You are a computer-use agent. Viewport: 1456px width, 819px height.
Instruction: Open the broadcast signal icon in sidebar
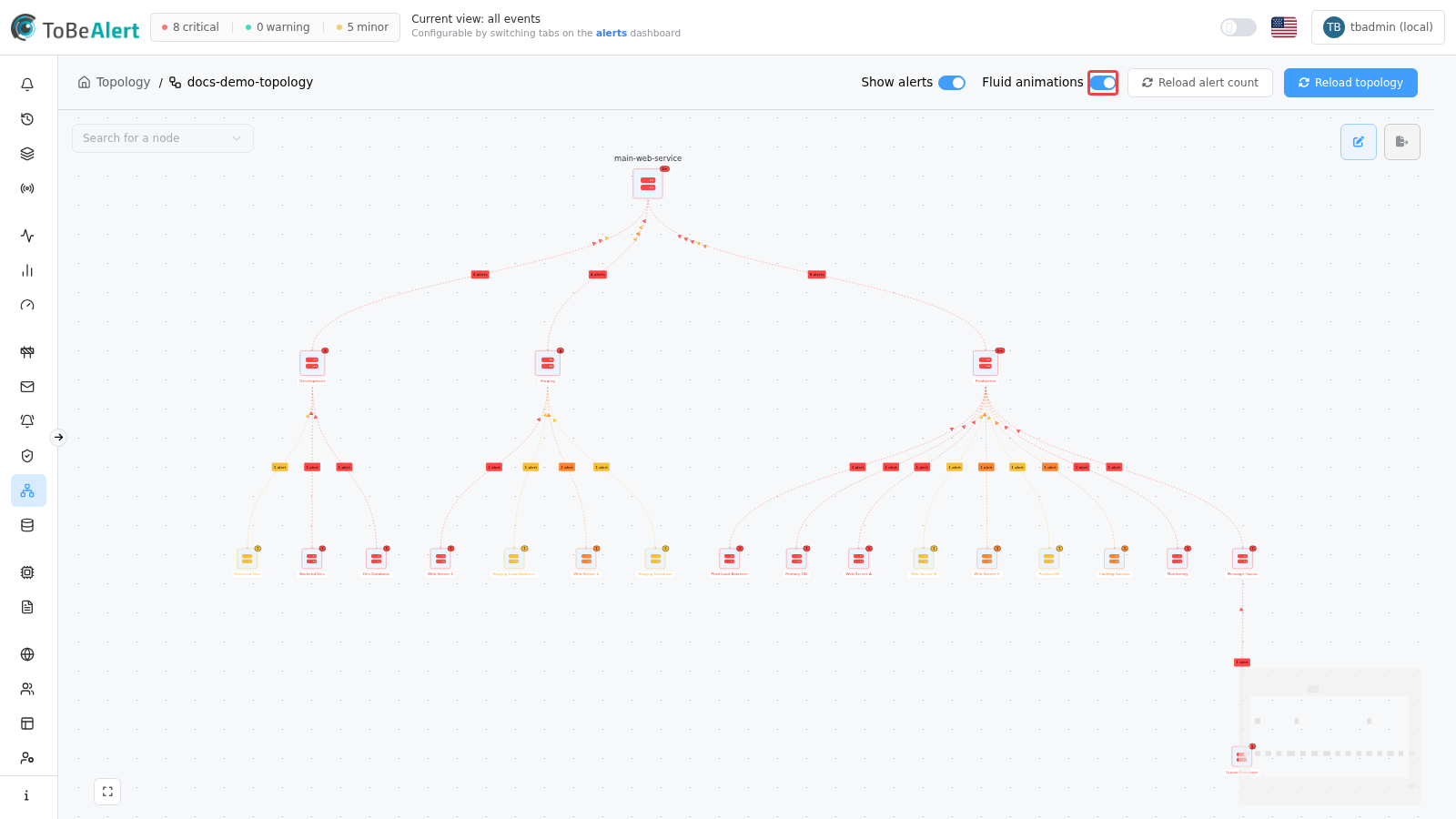click(x=27, y=188)
